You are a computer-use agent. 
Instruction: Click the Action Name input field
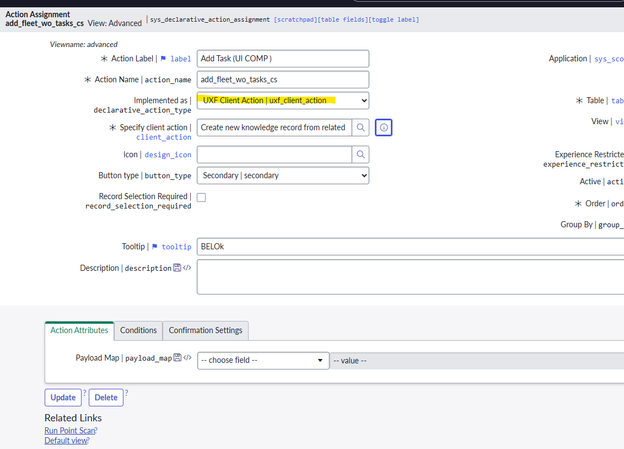tap(283, 80)
